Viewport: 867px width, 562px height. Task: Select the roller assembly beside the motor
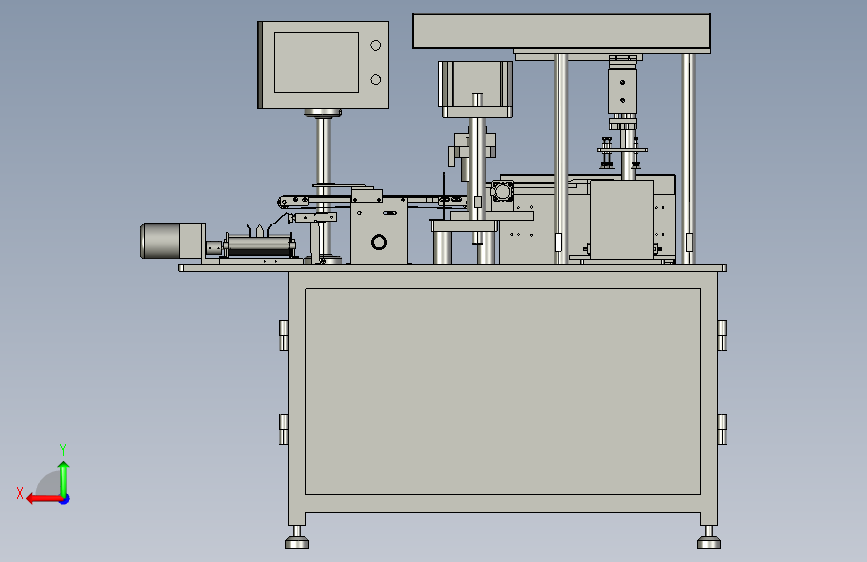coord(259,246)
